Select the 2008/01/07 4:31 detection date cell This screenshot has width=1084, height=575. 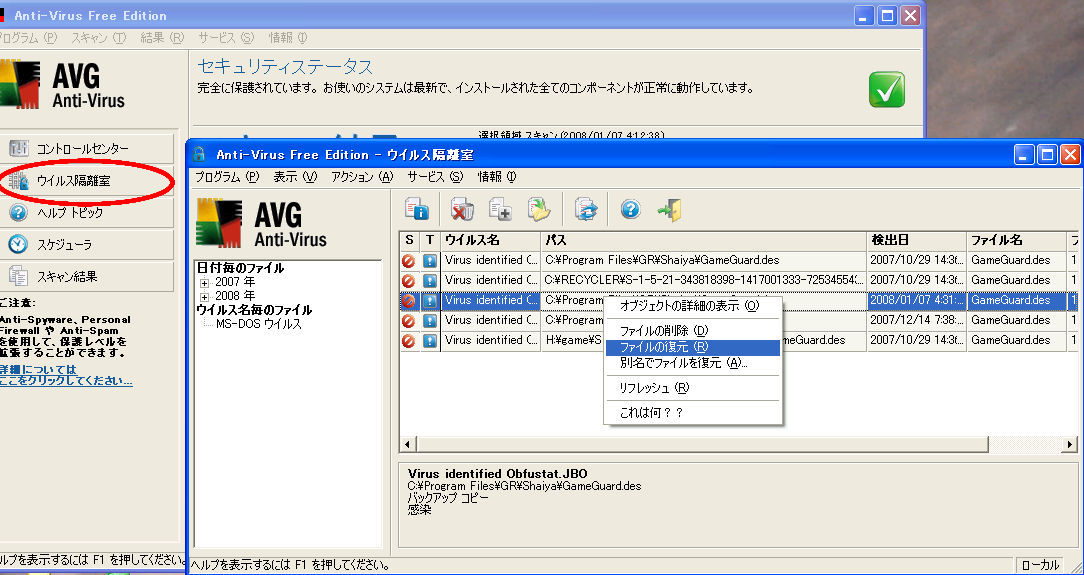[x=917, y=301]
